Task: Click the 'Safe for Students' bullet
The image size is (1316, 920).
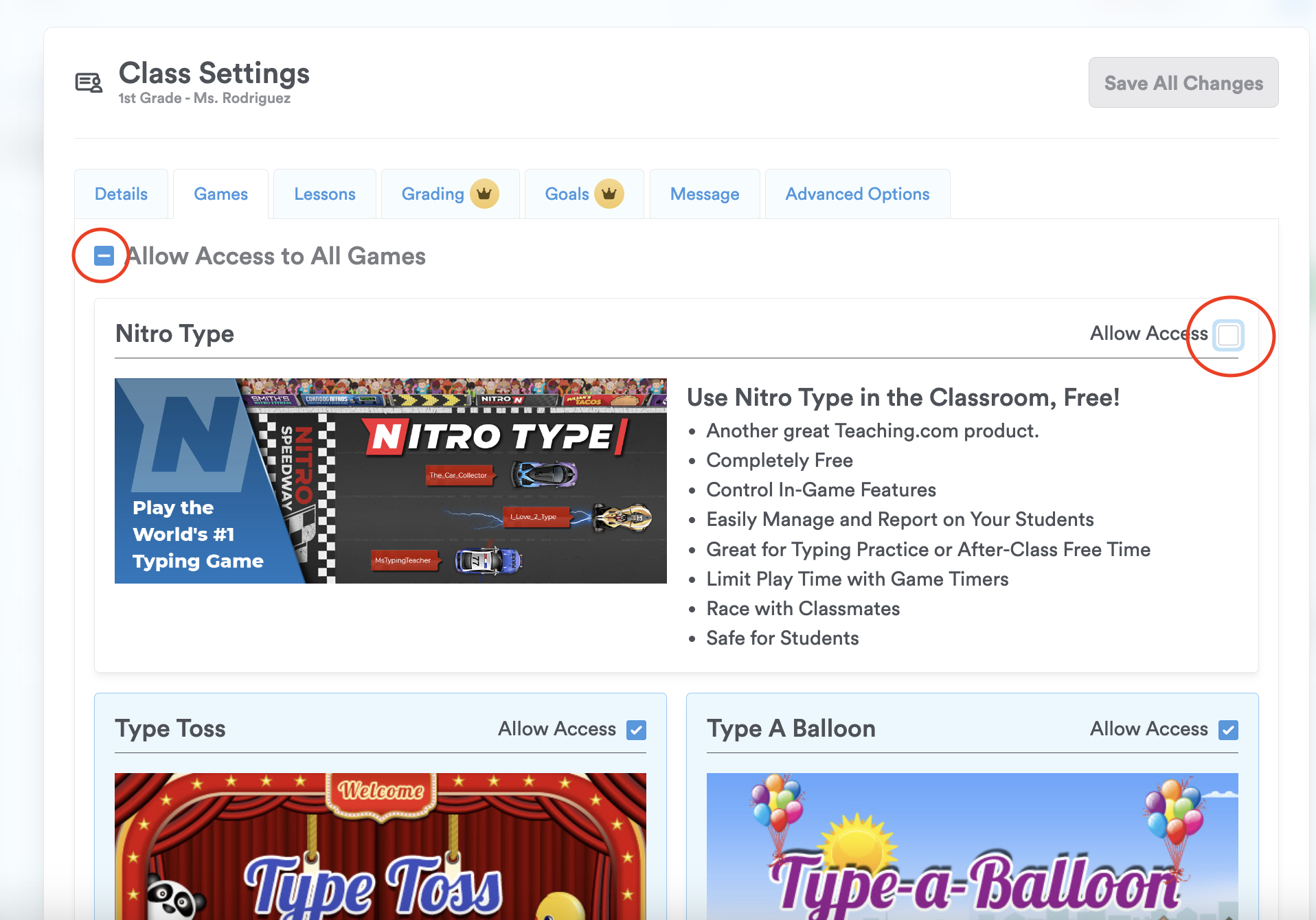Action: tap(783, 639)
